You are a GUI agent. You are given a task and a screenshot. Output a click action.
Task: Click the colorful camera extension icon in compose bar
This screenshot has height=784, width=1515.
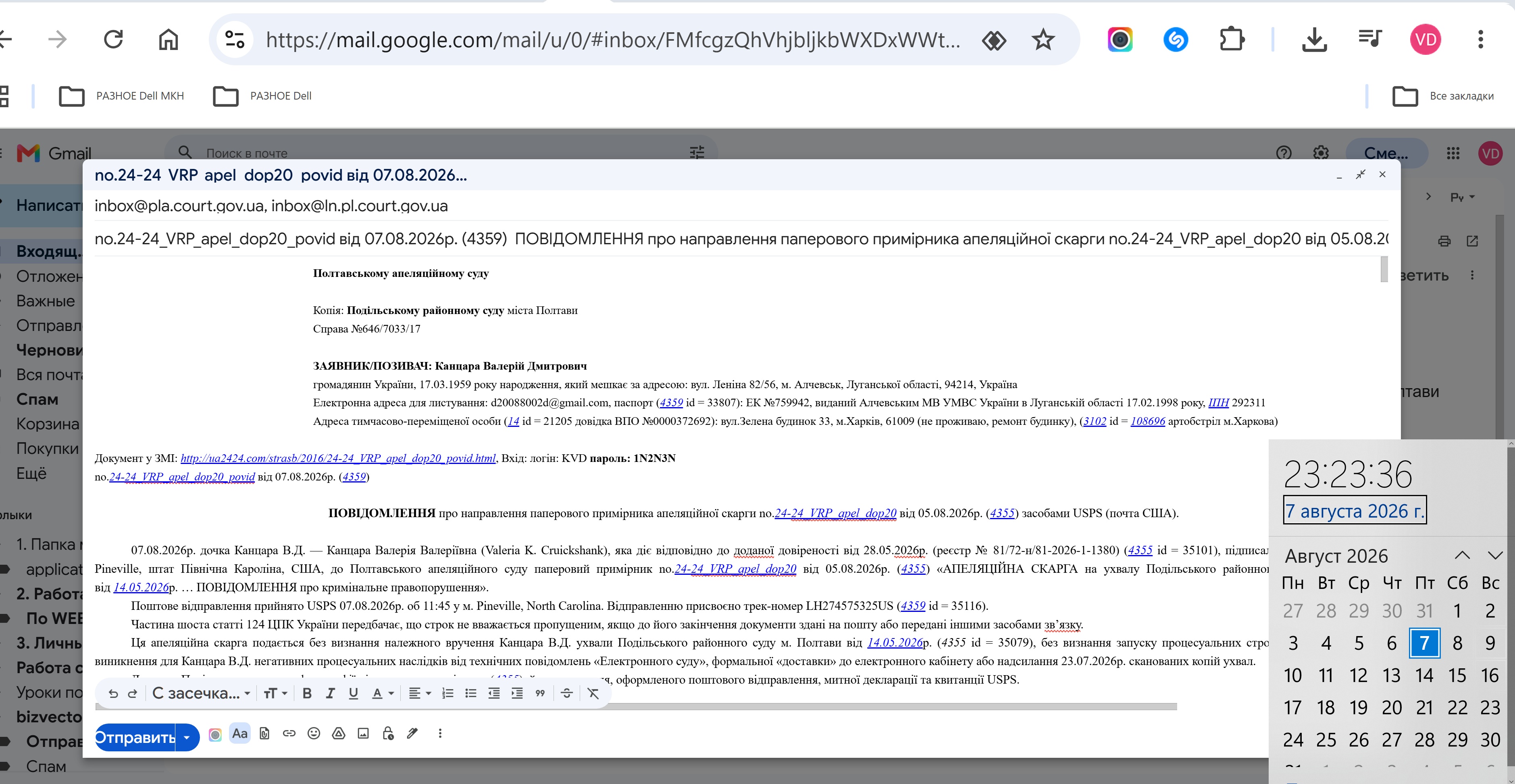click(215, 734)
